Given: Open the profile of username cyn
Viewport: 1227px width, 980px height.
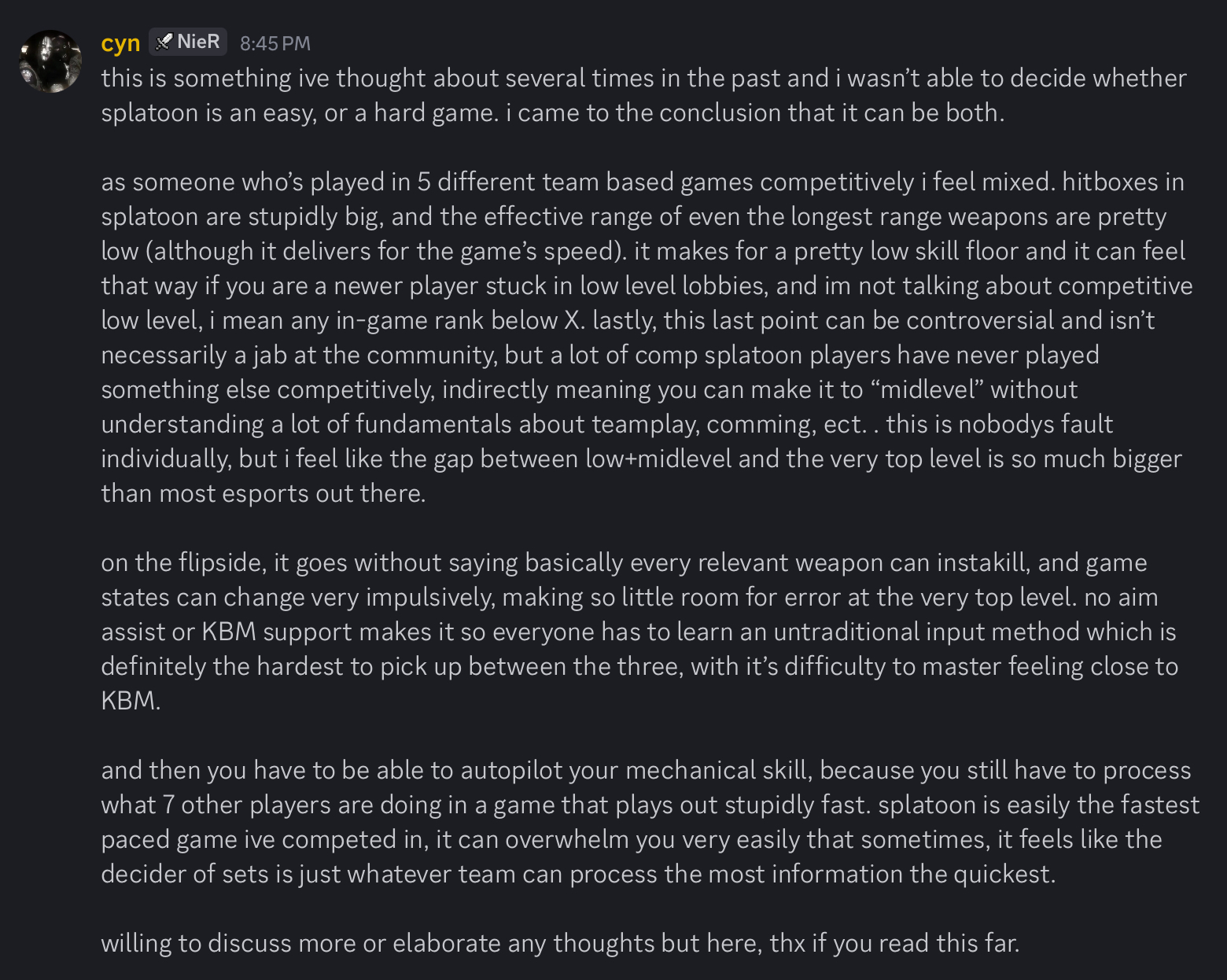Looking at the screenshot, I should [x=120, y=43].
